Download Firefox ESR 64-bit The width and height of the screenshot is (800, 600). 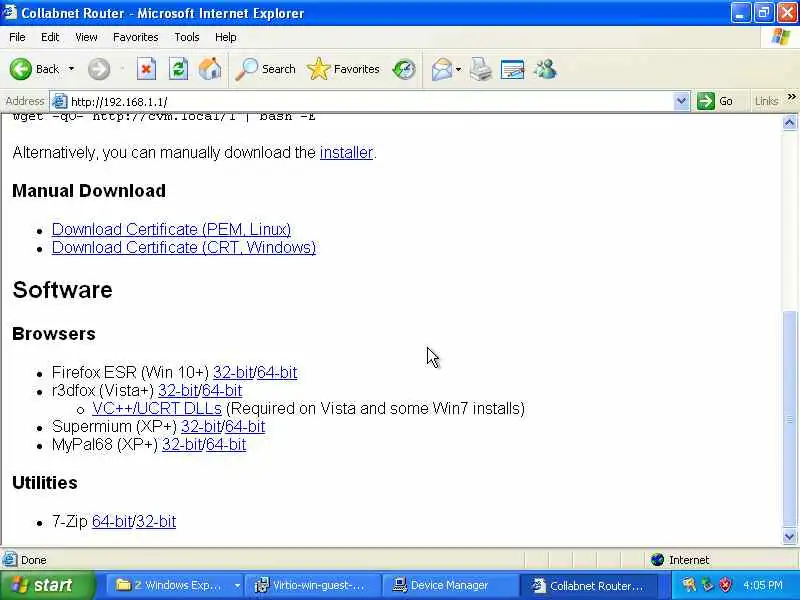[x=277, y=372]
